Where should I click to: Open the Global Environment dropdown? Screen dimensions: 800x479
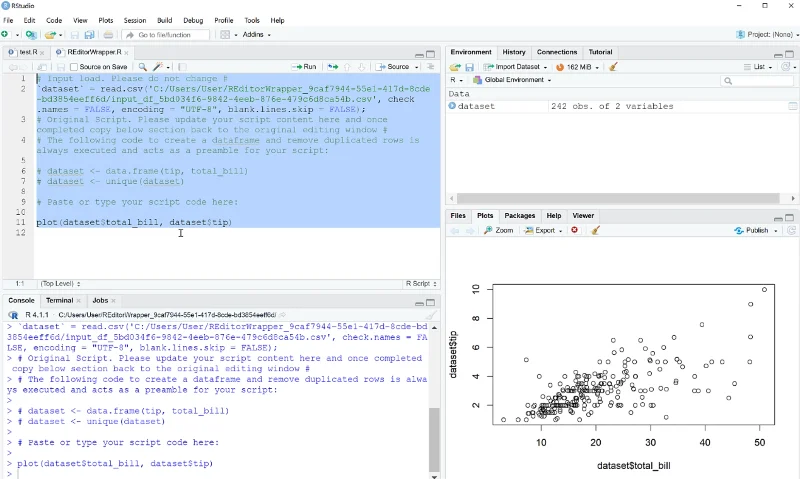(512, 80)
